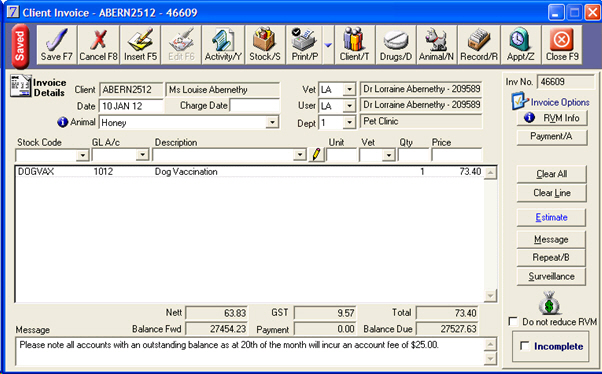The height and width of the screenshot is (374, 602).
Task: Click the red Saved status indicator
Action: click(20, 46)
